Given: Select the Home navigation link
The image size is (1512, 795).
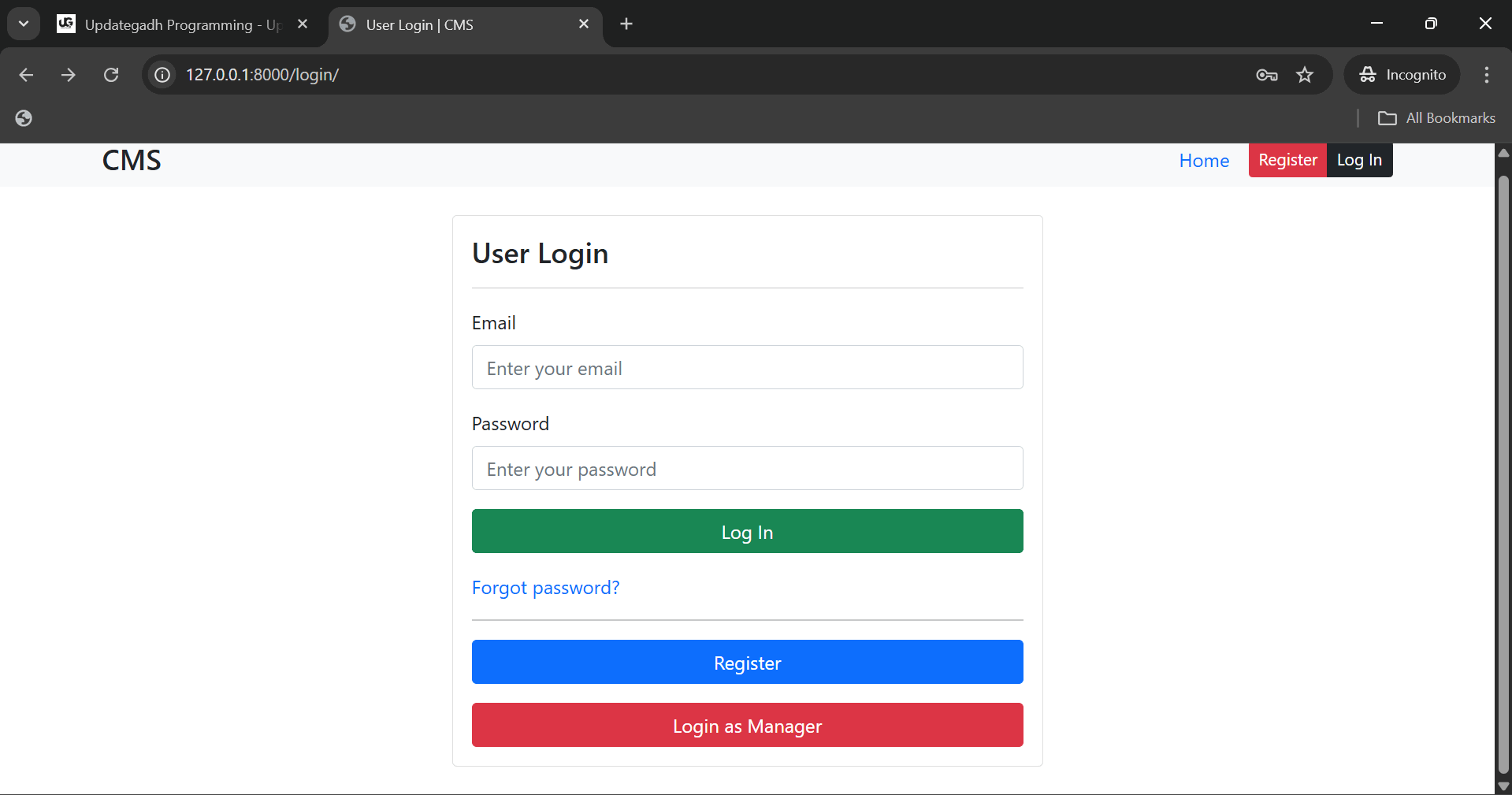Looking at the screenshot, I should tap(1204, 160).
